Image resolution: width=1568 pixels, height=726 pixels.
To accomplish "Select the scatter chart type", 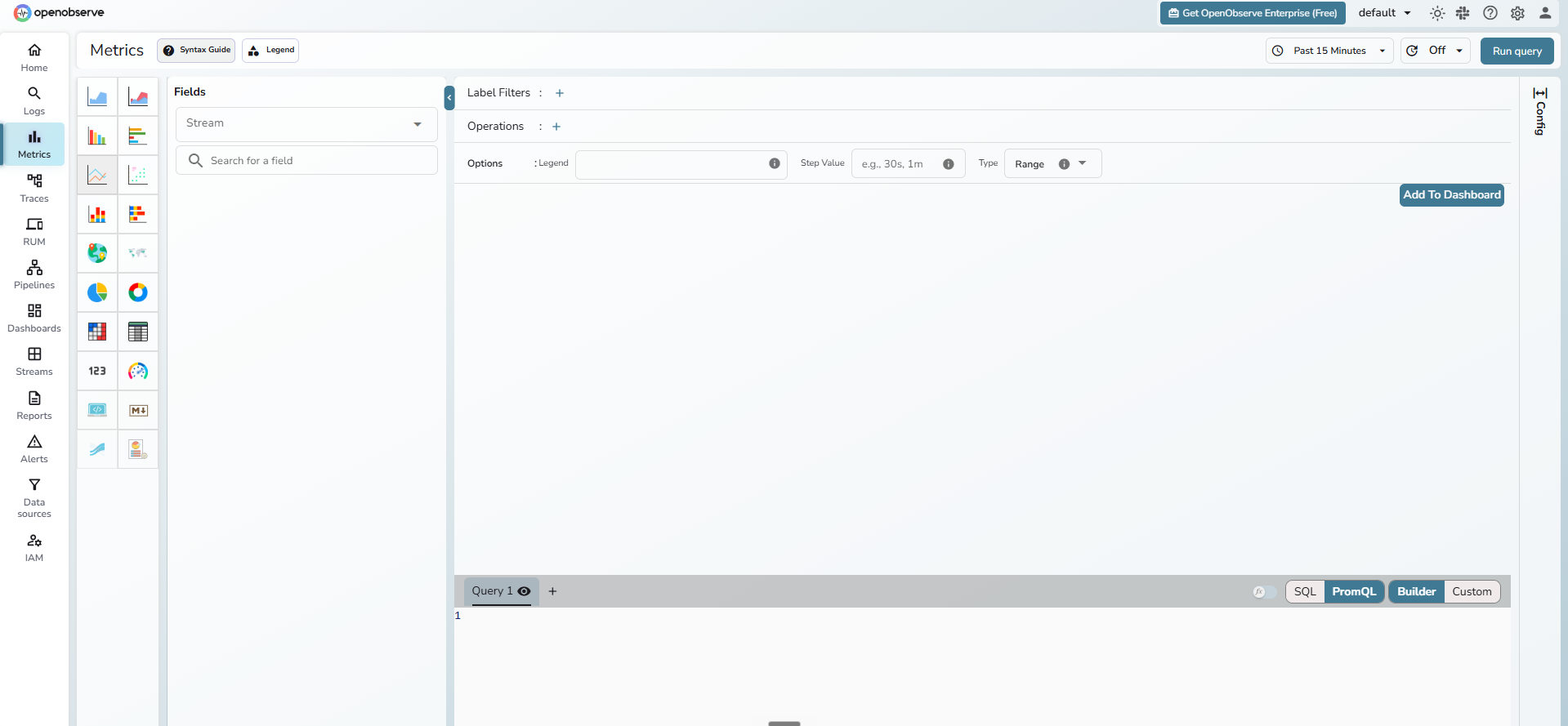I will [138, 175].
